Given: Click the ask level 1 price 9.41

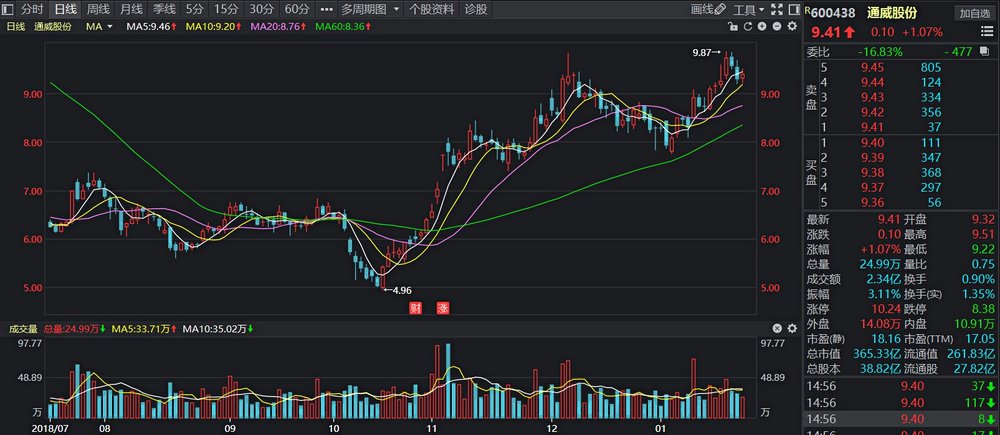Looking at the screenshot, I should click(873, 127).
